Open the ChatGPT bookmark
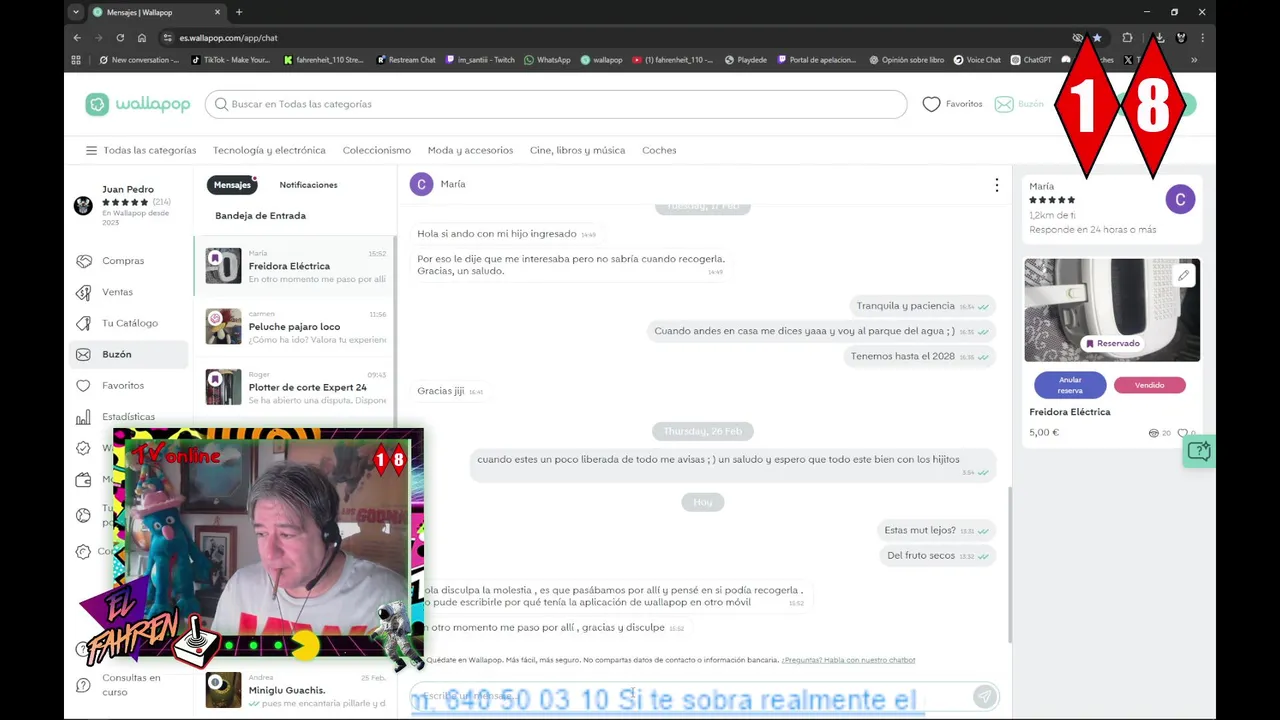 pos(1031,60)
